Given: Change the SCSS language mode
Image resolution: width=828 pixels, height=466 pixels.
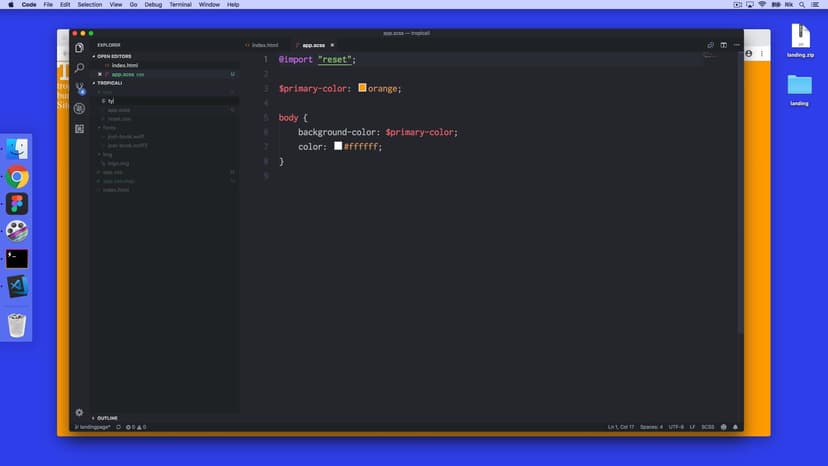Looking at the screenshot, I should (x=707, y=427).
